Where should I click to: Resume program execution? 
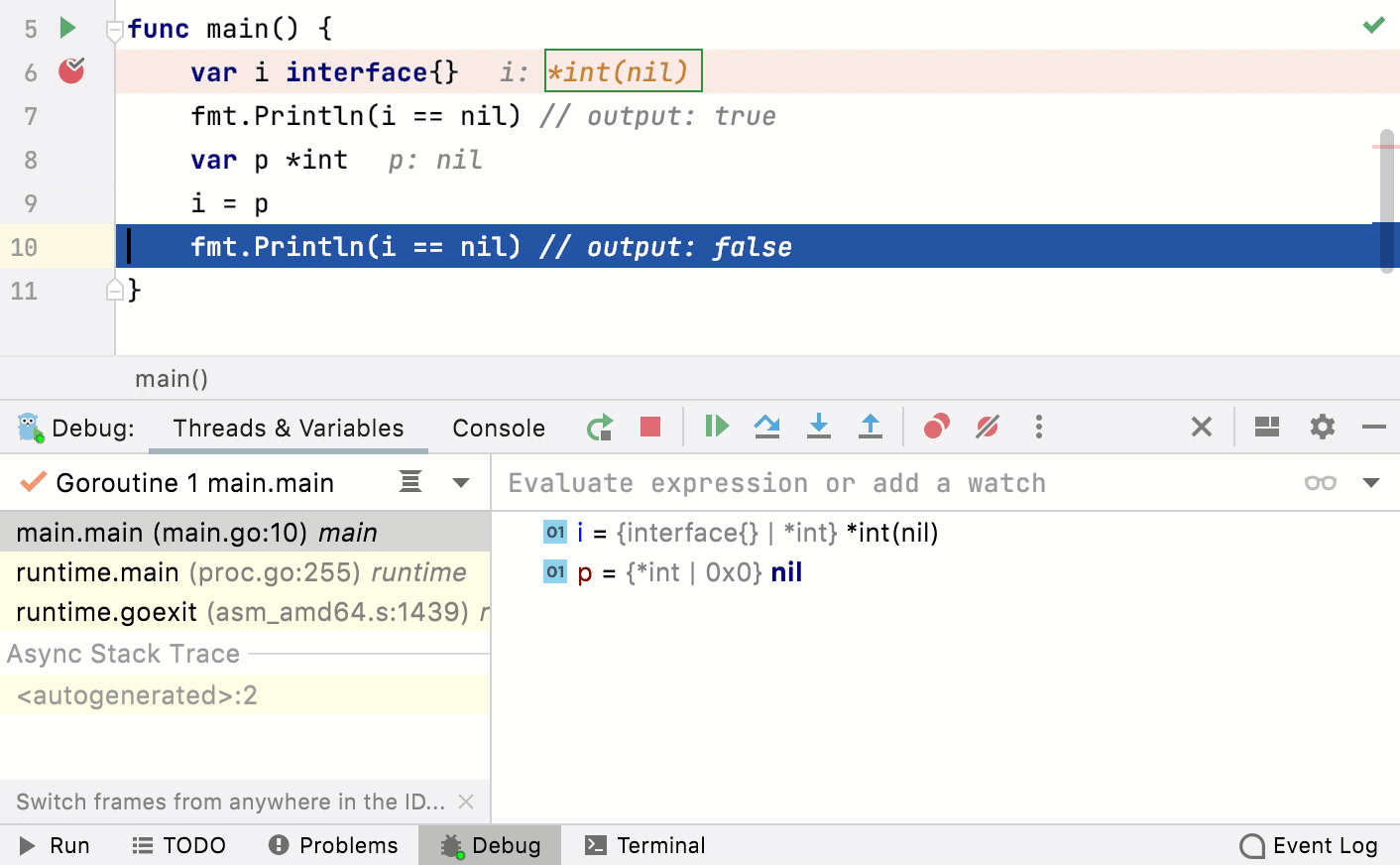pos(717,427)
